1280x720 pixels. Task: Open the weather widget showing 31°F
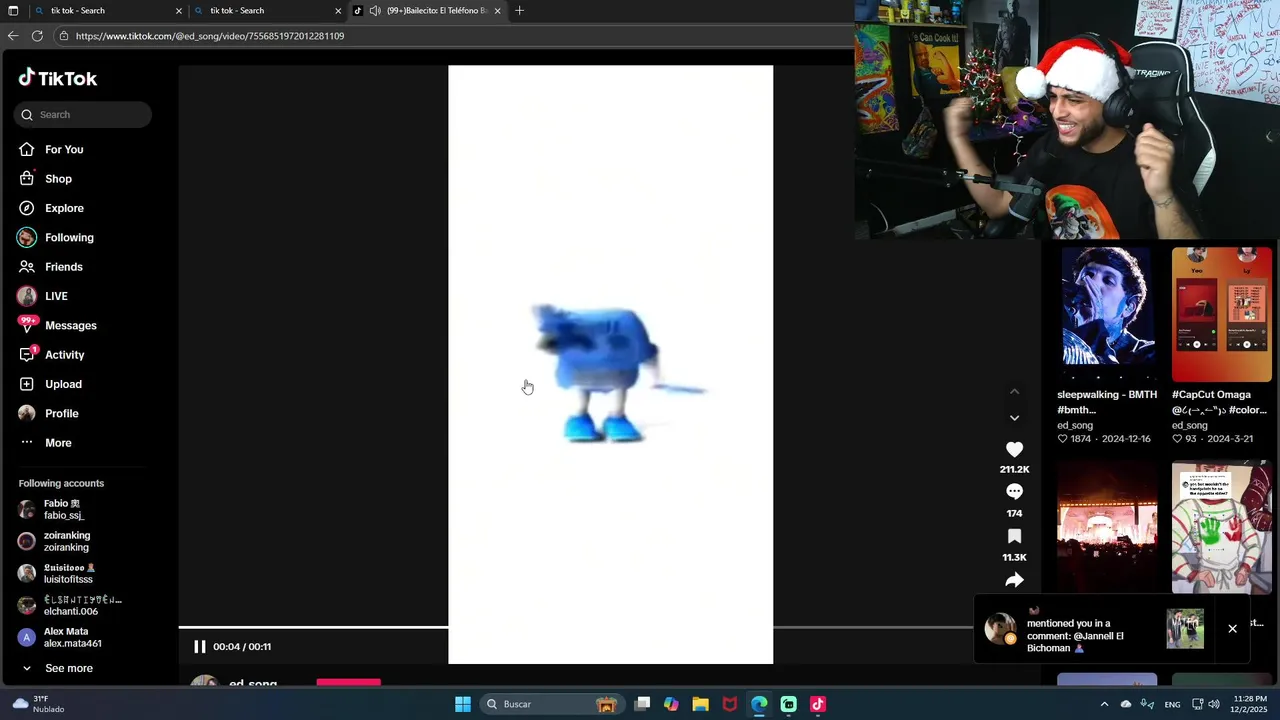[38, 704]
